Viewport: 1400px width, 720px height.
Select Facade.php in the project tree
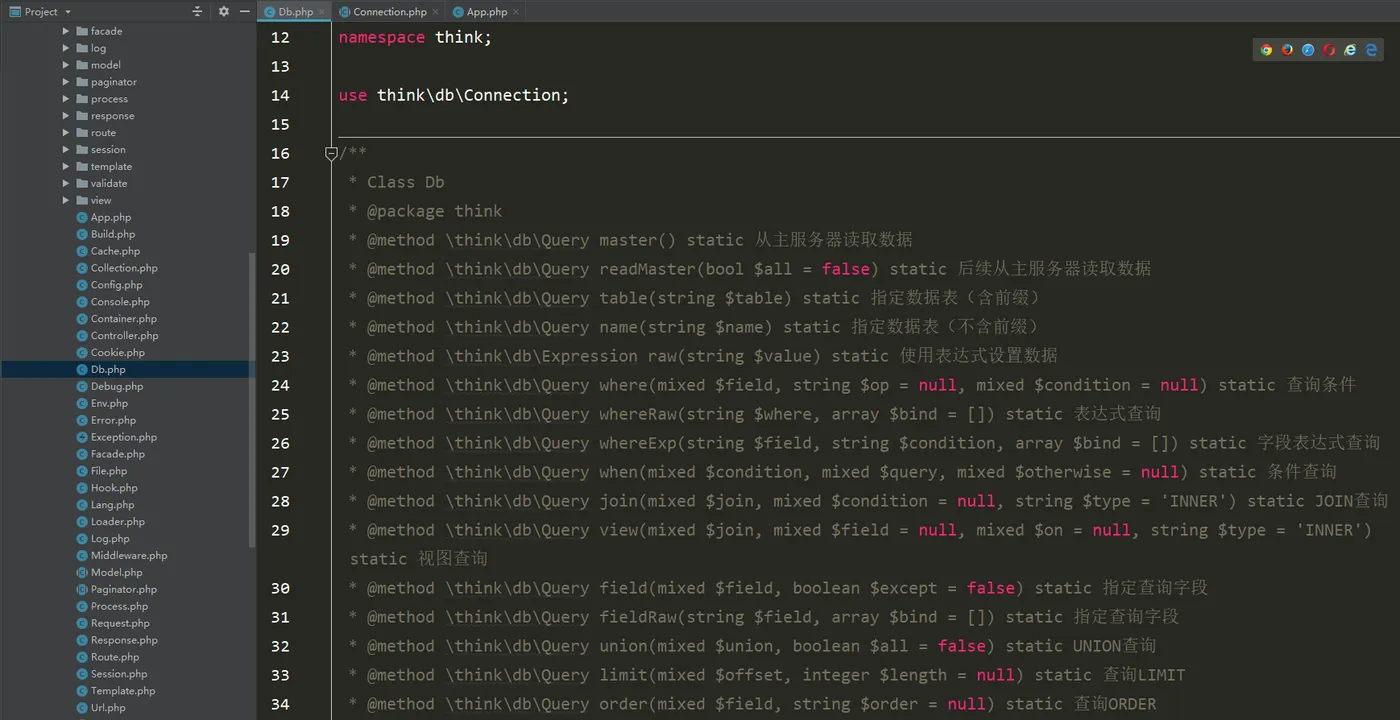click(x=111, y=454)
